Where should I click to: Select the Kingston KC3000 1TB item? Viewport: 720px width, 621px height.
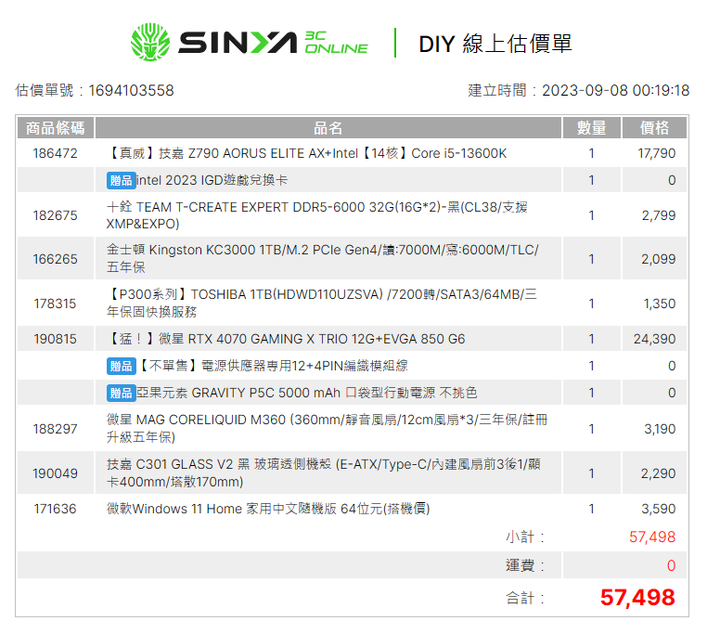point(323,258)
